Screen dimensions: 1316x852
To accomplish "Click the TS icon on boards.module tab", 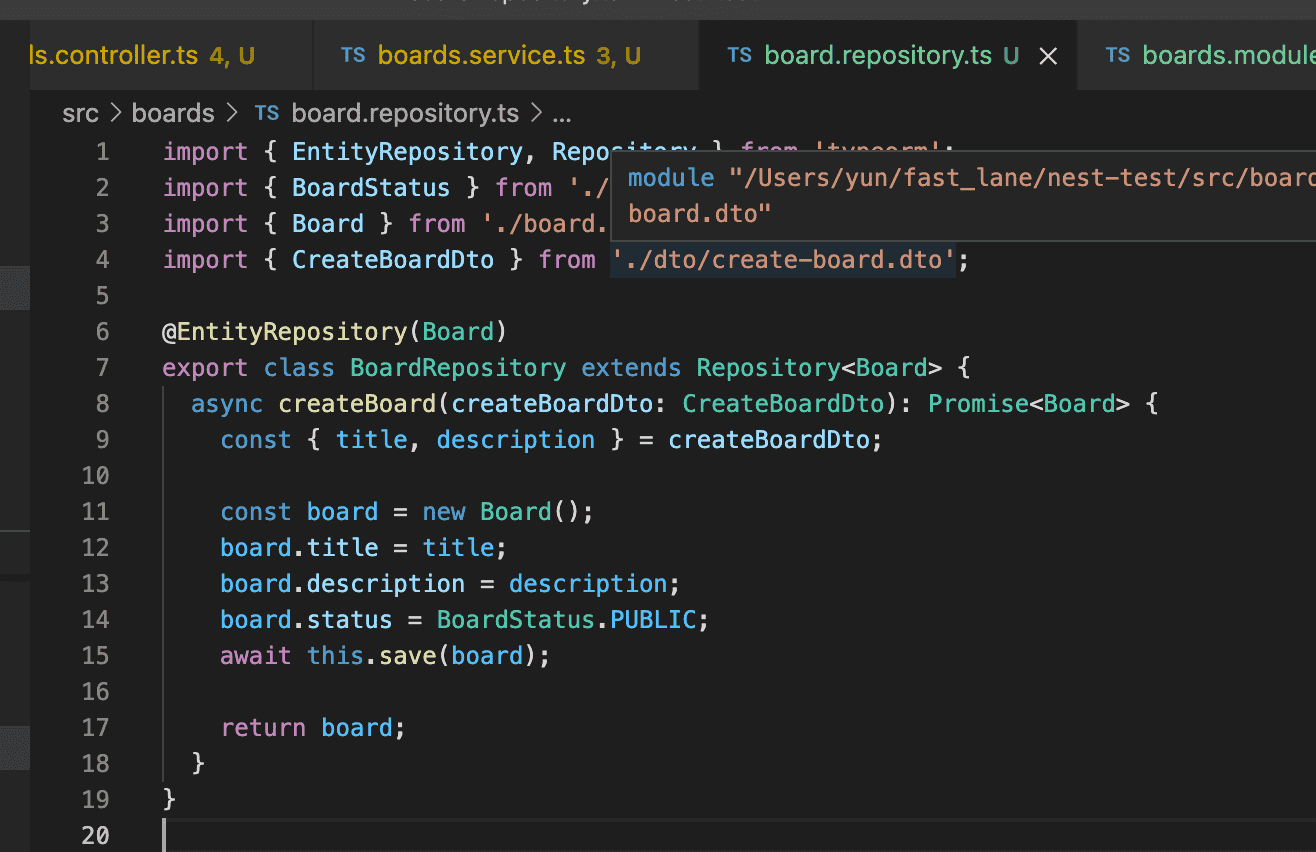I will [x=1118, y=55].
